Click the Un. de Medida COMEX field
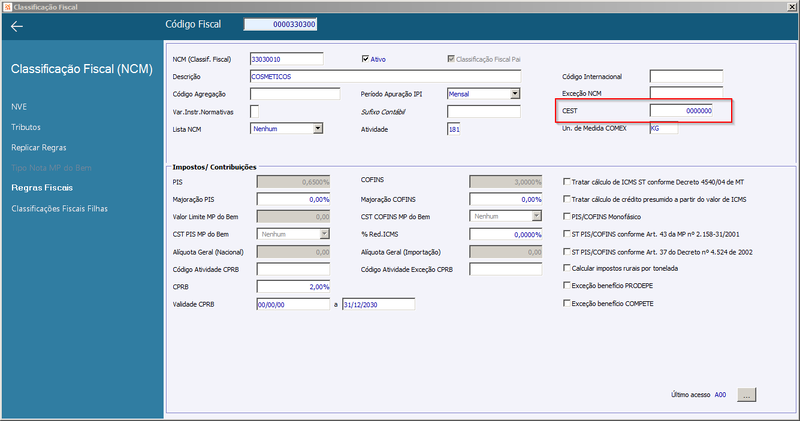 click(x=664, y=128)
